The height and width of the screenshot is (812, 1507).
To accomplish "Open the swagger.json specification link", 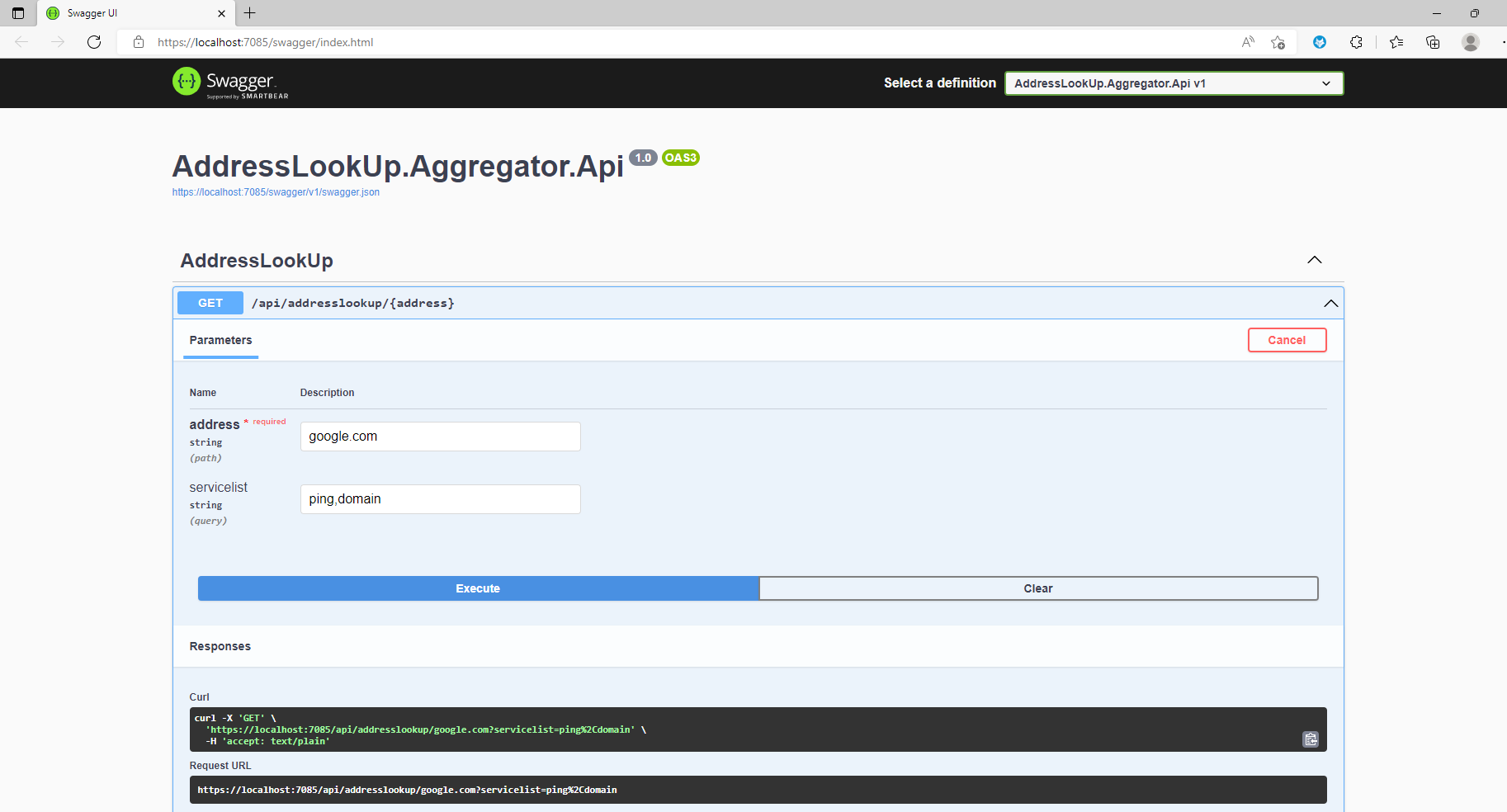I will 276,191.
